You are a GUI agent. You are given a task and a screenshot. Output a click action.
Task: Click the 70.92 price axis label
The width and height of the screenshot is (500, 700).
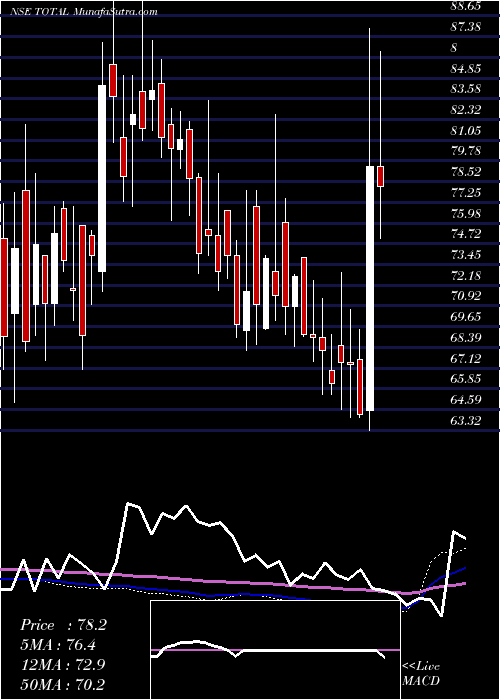click(466, 296)
